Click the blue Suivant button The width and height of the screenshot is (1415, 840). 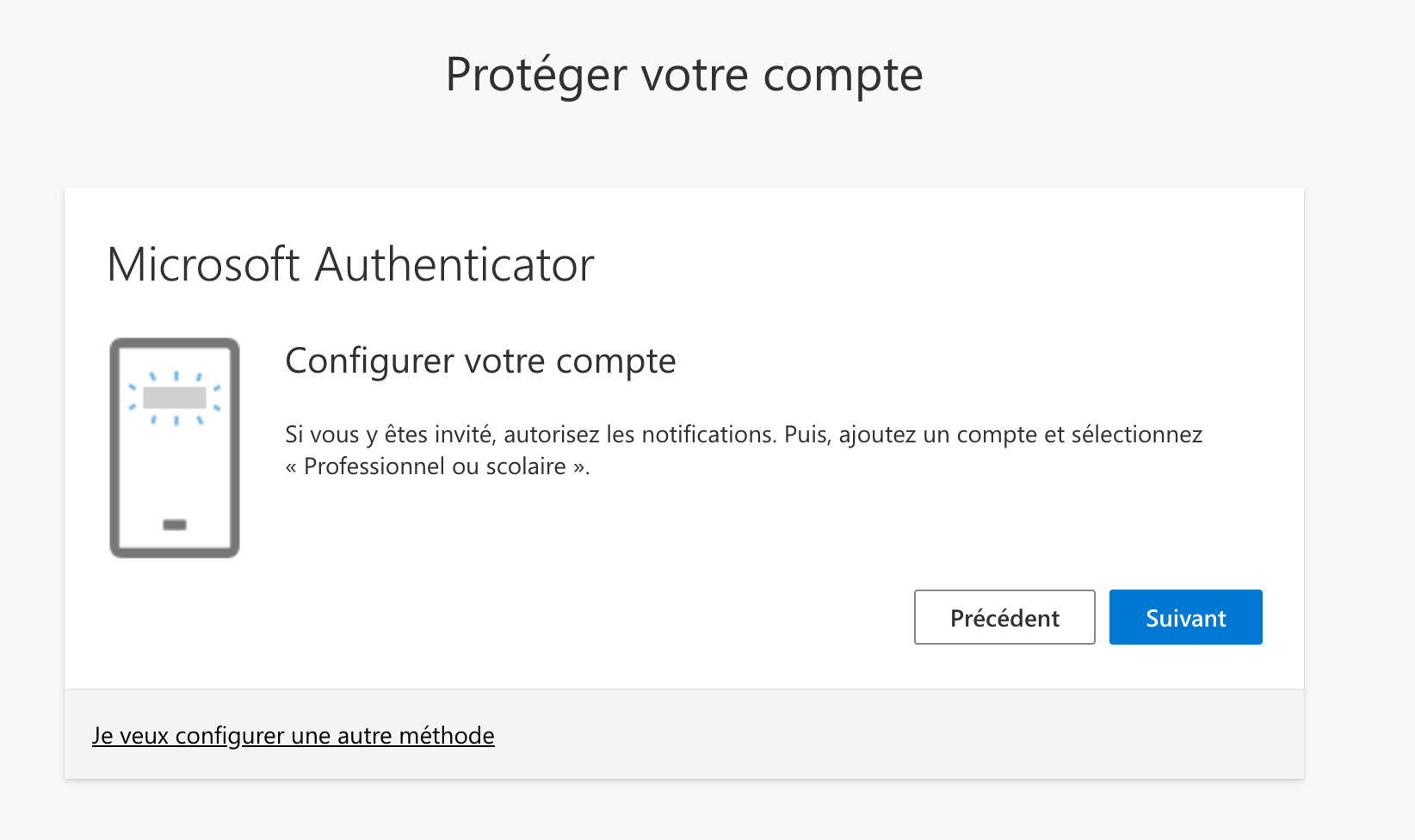(1185, 617)
